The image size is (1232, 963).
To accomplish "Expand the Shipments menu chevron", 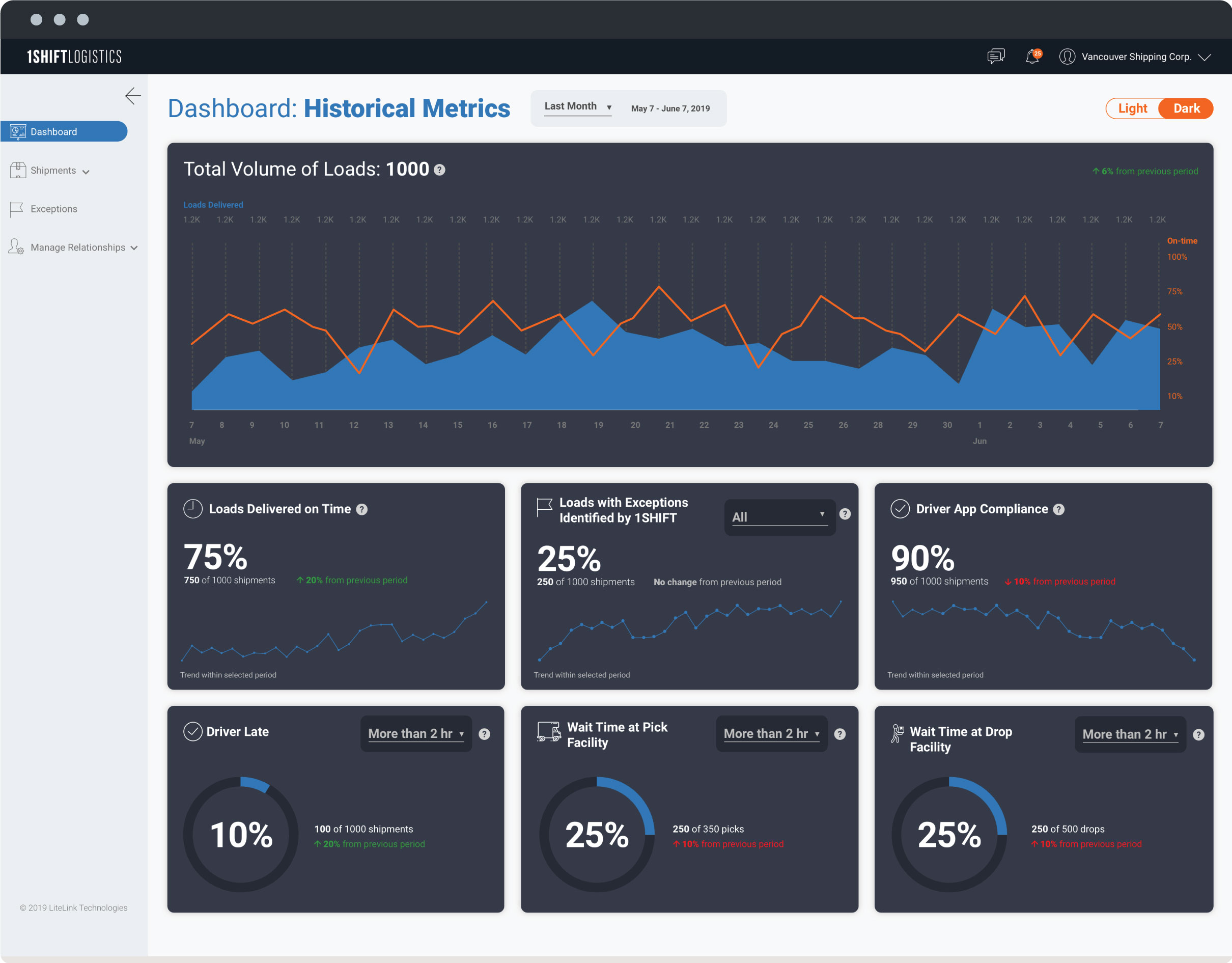I will point(86,172).
